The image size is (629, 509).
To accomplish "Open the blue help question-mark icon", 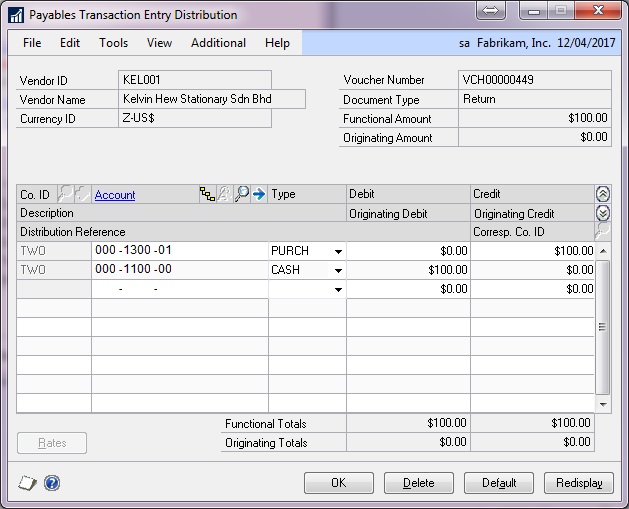I will click(52, 483).
